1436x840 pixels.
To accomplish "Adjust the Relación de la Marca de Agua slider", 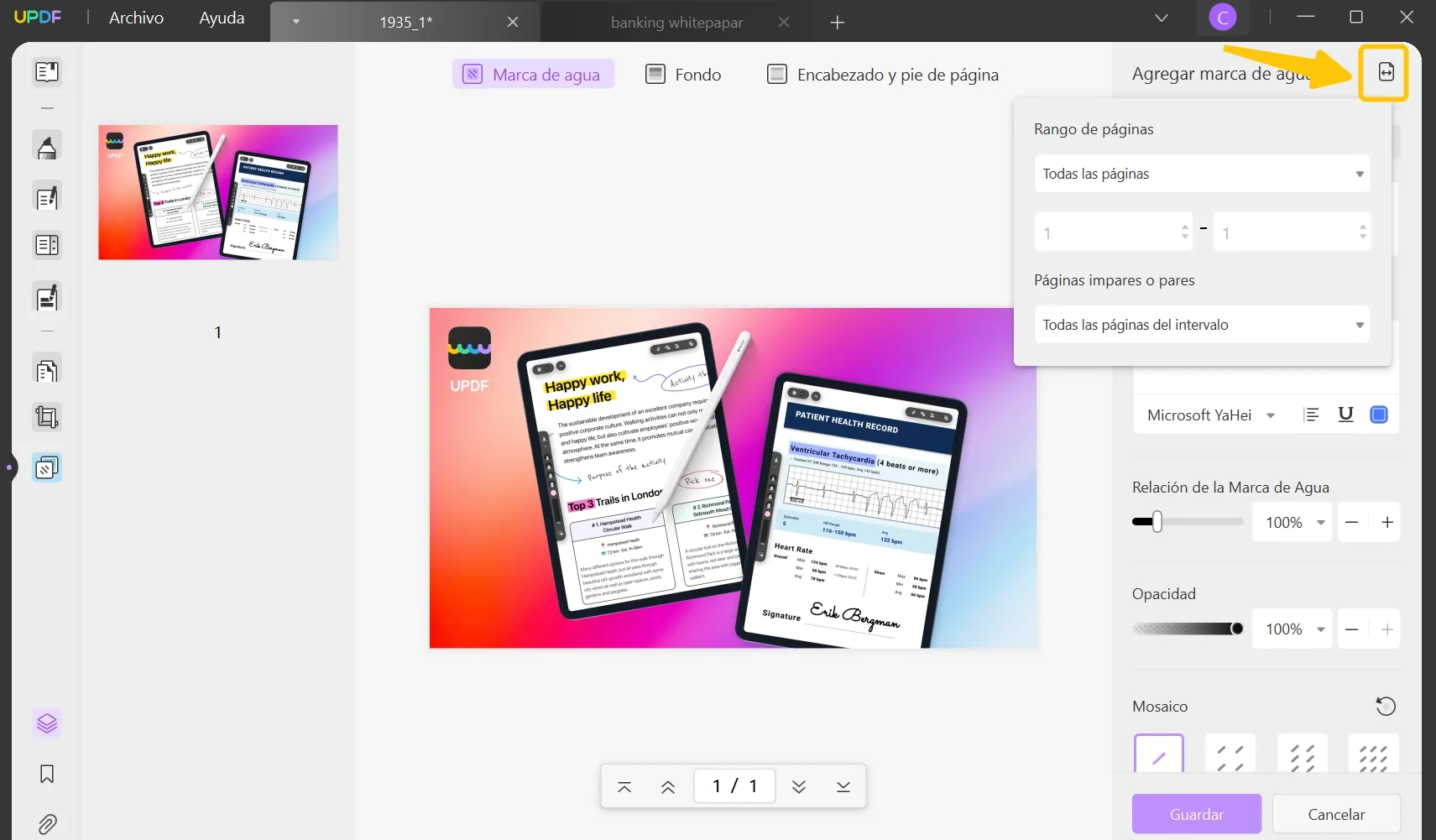I will pos(1188,522).
